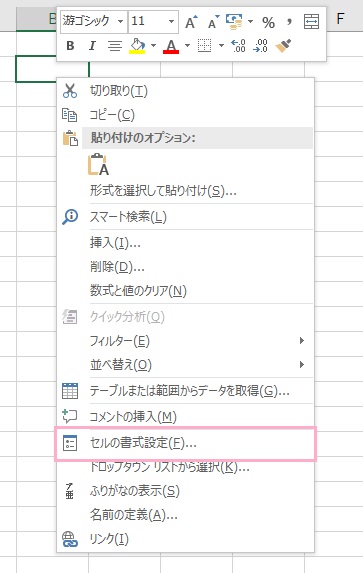Expand 並べ替え(O) submenu
This screenshot has height=573, width=363.
click(186, 365)
